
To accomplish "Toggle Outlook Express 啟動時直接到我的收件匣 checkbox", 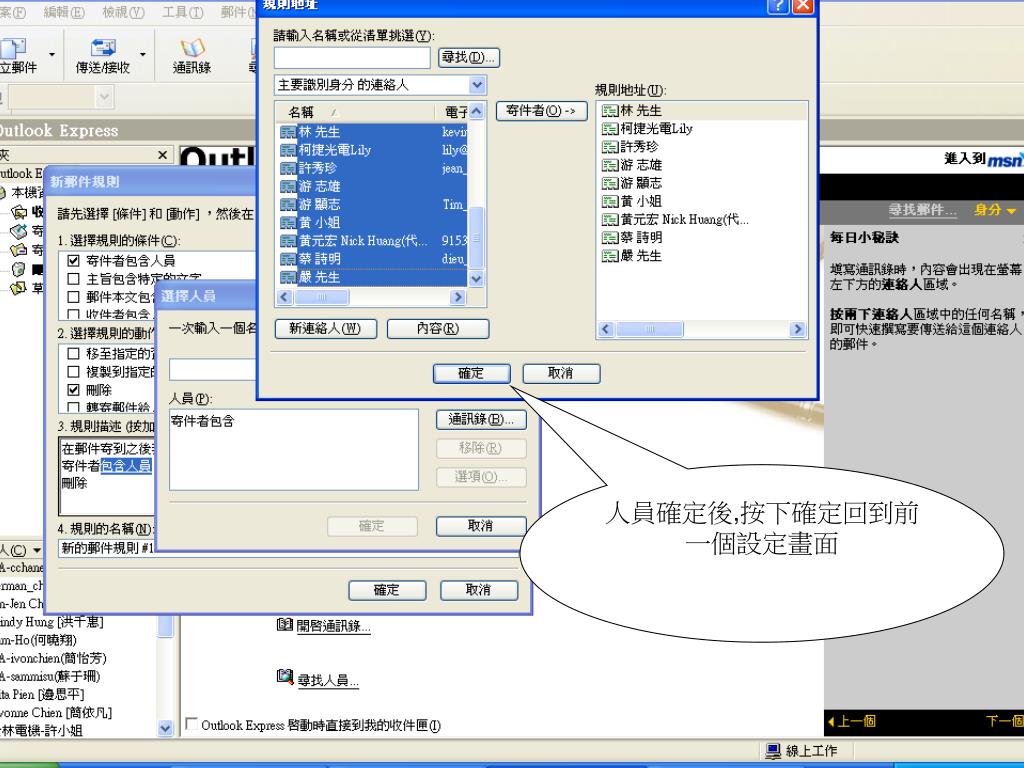I will coord(191,724).
